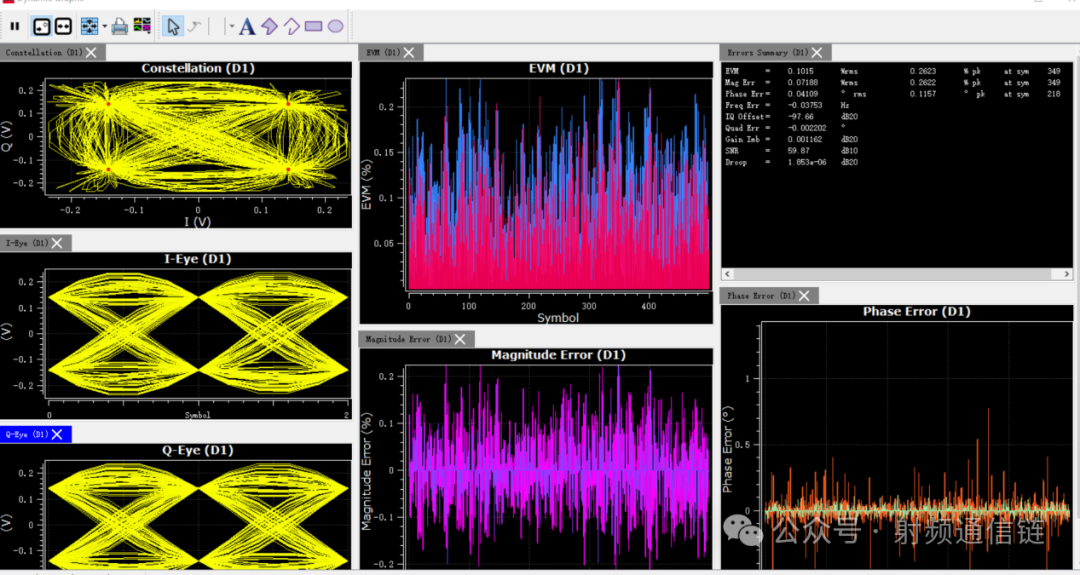Click the first square arrow toolbar icon
Screen dimensions: 1080x575
pyautogui.click(x=42, y=26)
